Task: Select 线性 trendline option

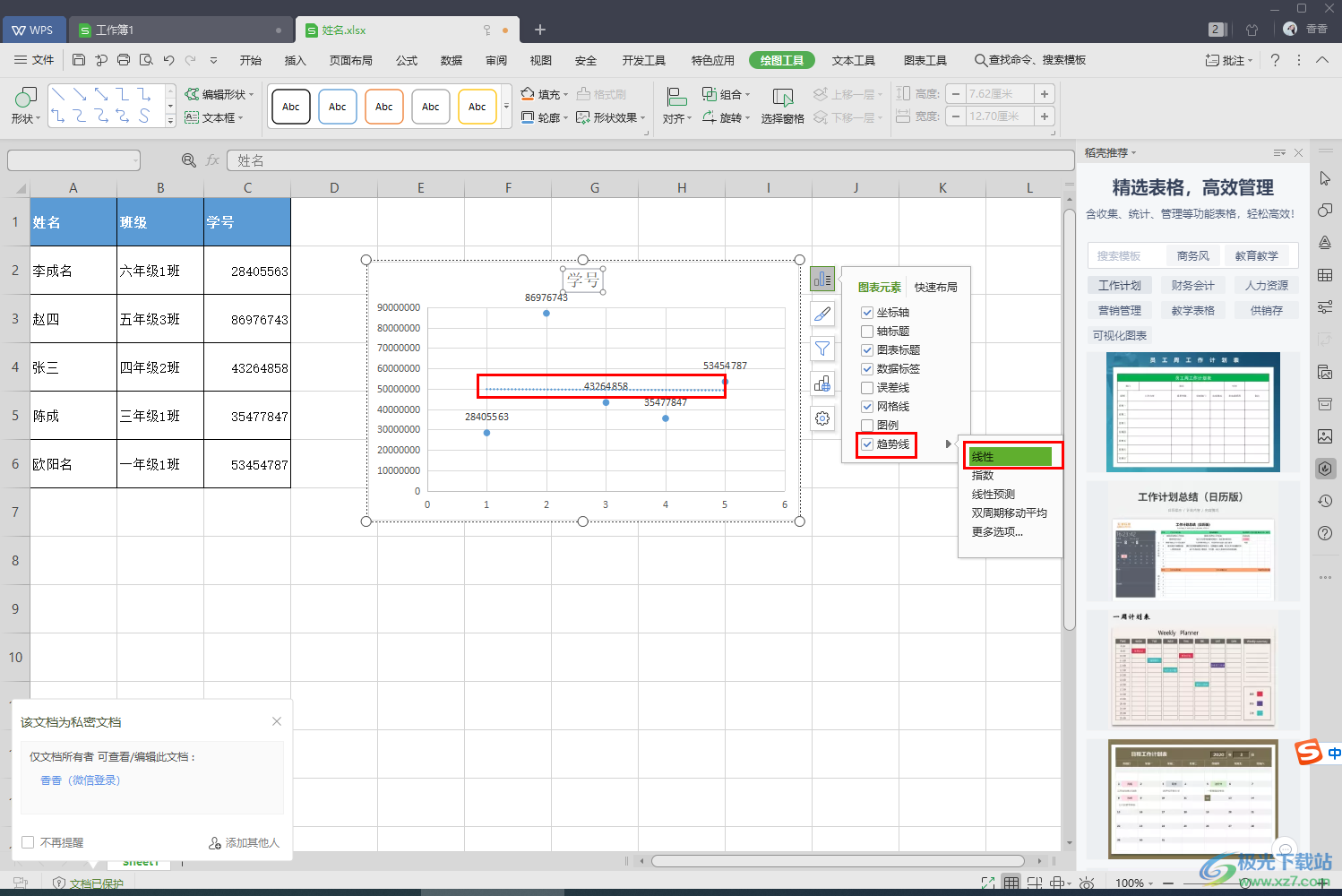Action: point(1010,457)
